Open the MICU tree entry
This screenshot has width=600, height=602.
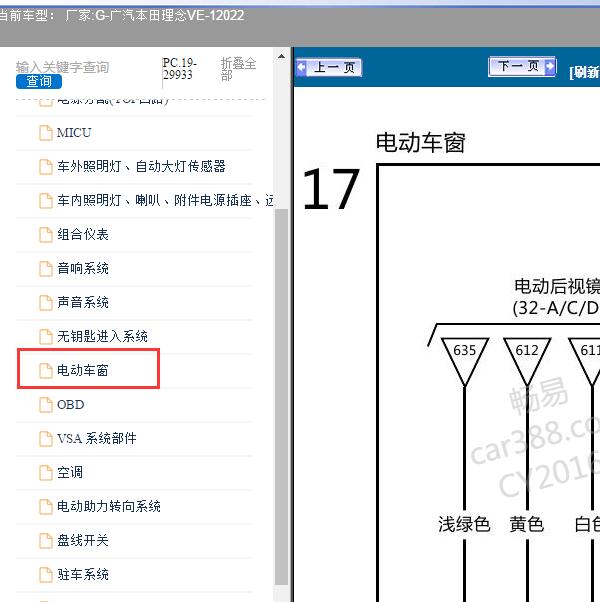coord(74,133)
